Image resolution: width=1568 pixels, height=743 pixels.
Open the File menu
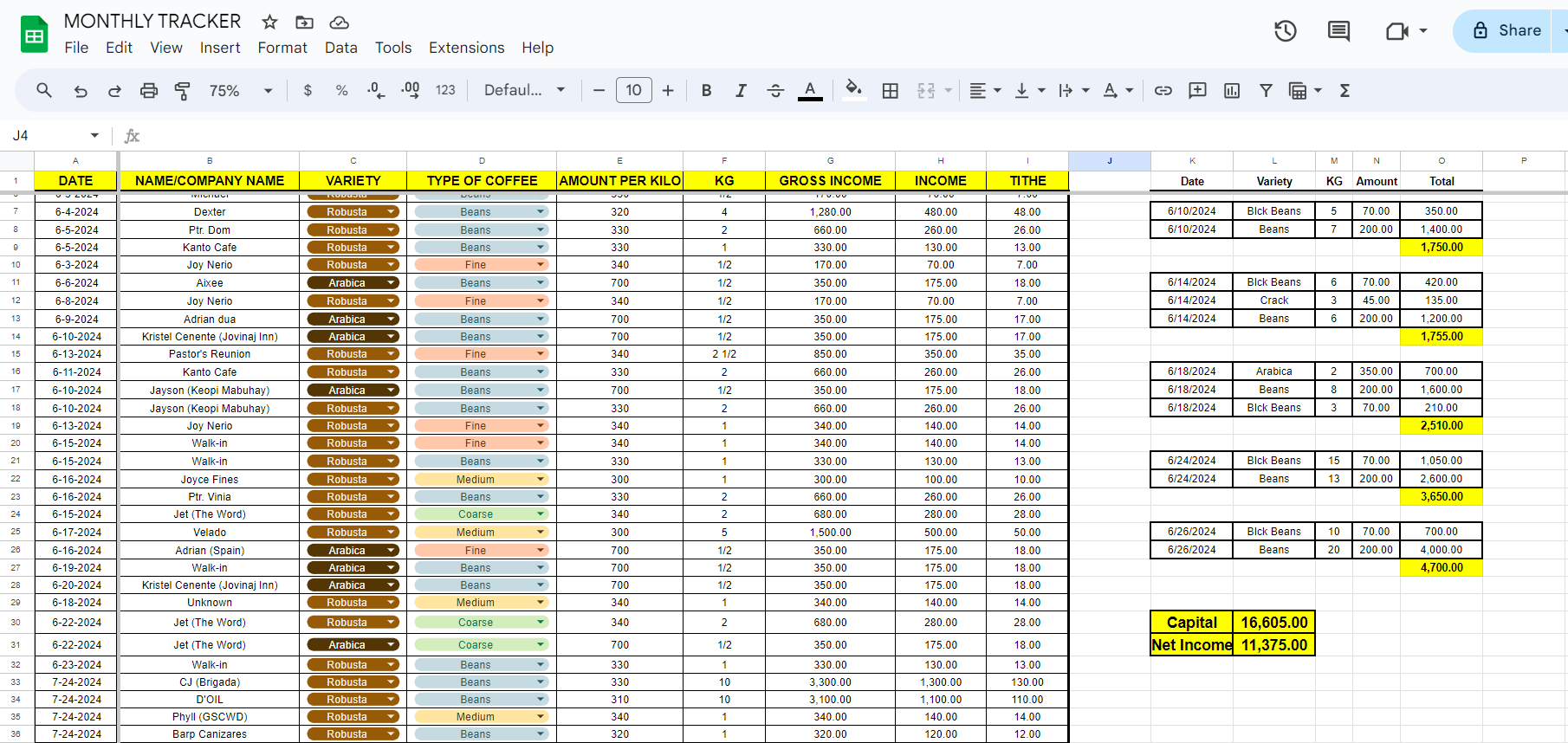click(76, 48)
